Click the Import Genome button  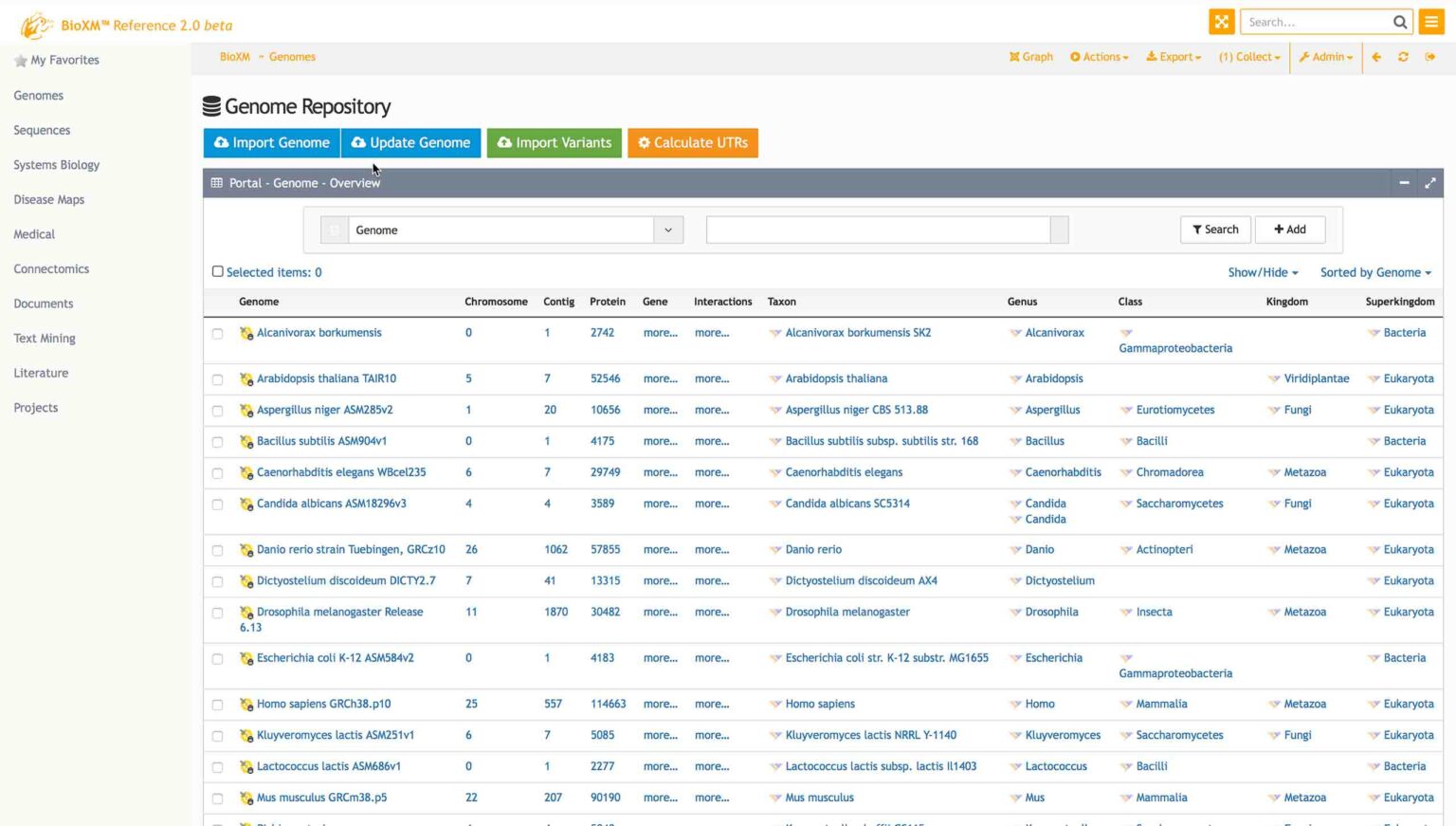[271, 142]
